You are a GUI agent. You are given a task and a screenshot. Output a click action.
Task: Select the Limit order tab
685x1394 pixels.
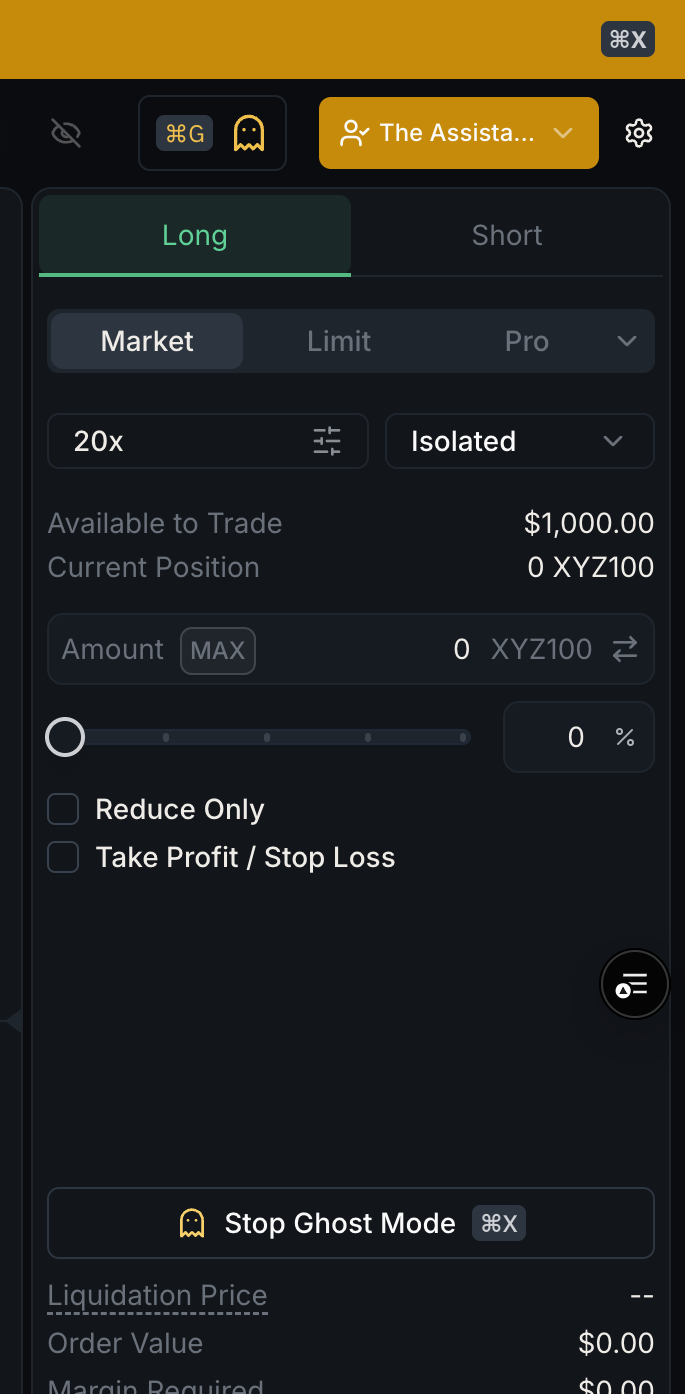339,341
